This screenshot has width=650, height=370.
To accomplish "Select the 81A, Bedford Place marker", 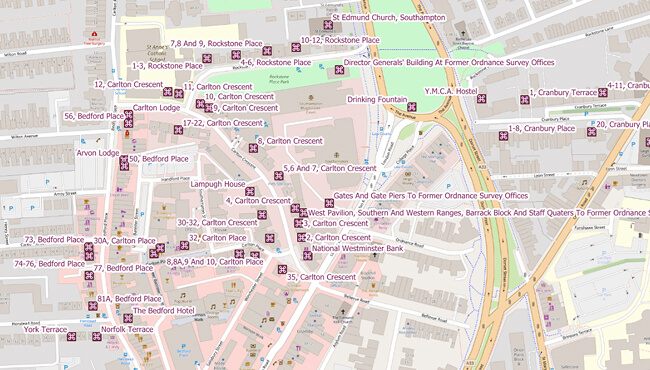I will click(x=93, y=306).
